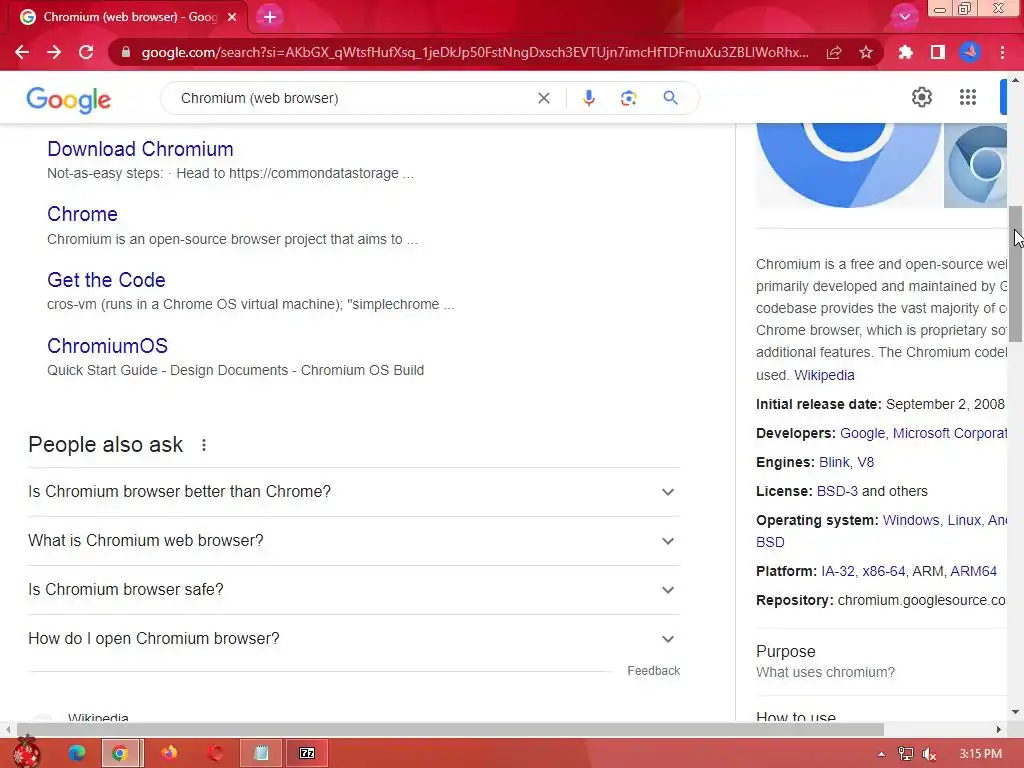Open the tab search dropdown arrow
The height and width of the screenshot is (768, 1024).
[904, 17]
